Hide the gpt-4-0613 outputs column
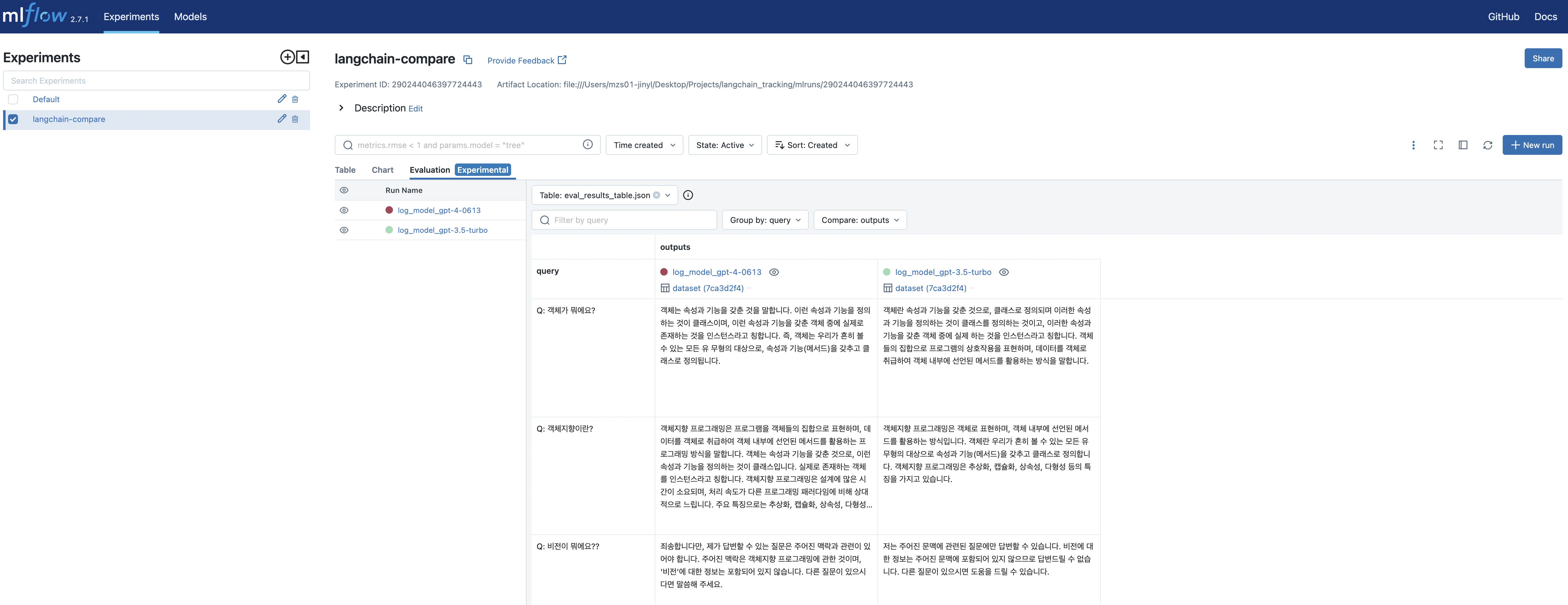The image size is (1568, 605). coord(774,272)
